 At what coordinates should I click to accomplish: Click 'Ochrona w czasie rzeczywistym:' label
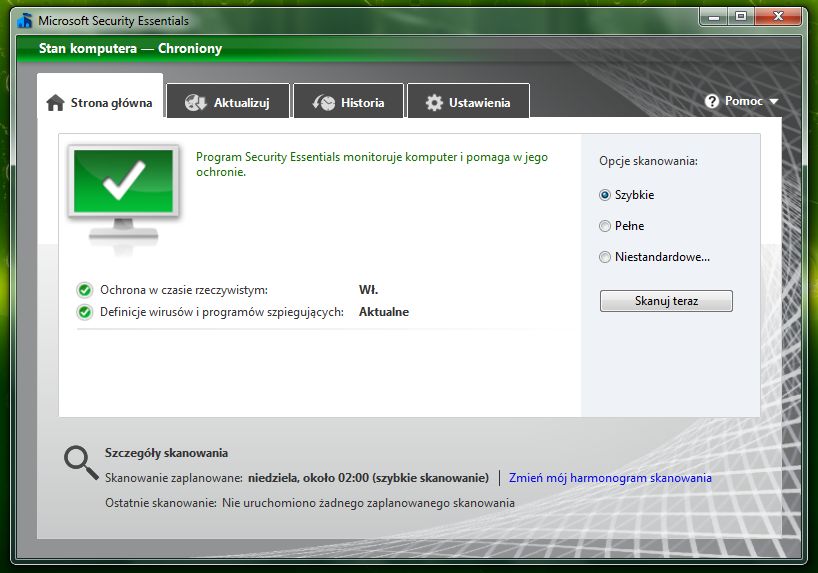(184, 290)
